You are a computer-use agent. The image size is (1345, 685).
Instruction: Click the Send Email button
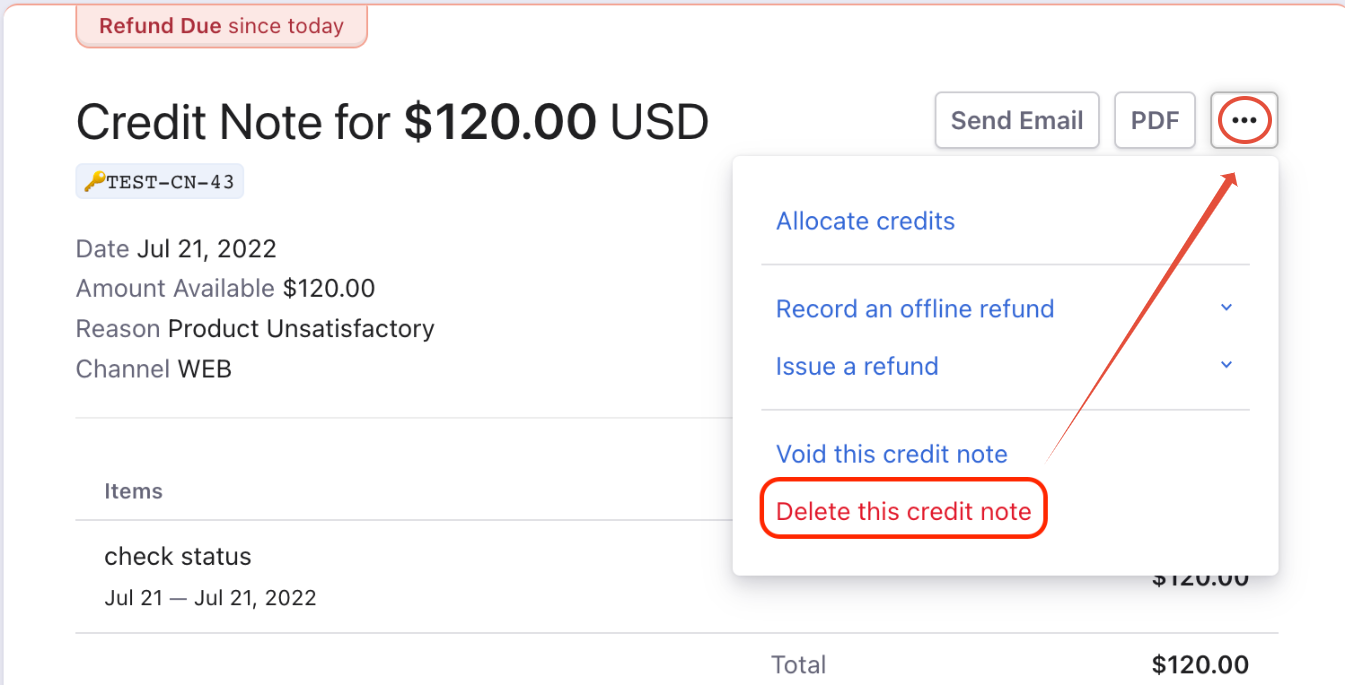(x=1017, y=121)
